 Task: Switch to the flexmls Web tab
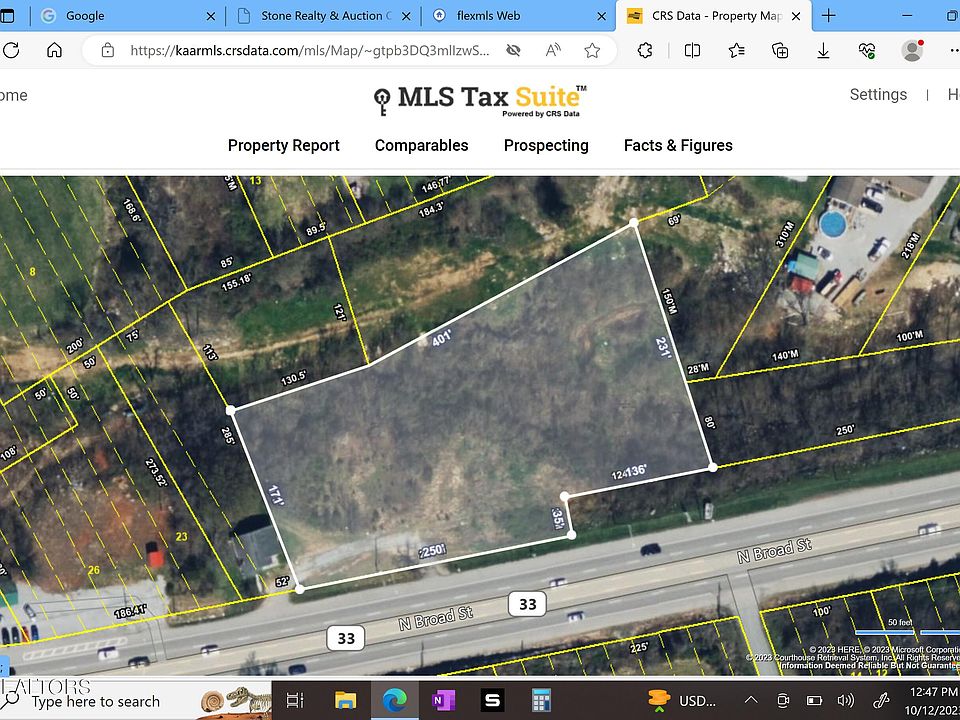[x=519, y=16]
